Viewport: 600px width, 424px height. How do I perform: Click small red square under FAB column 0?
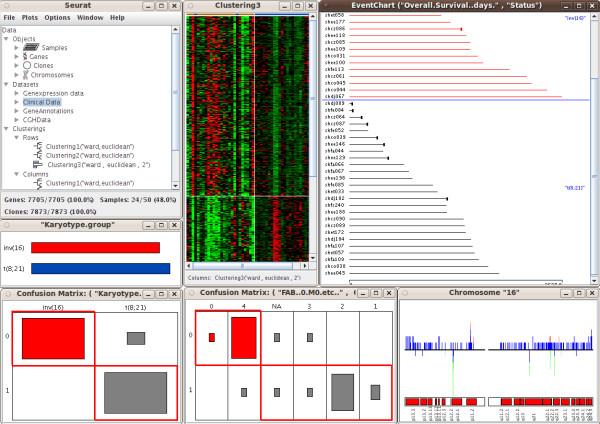(212, 337)
